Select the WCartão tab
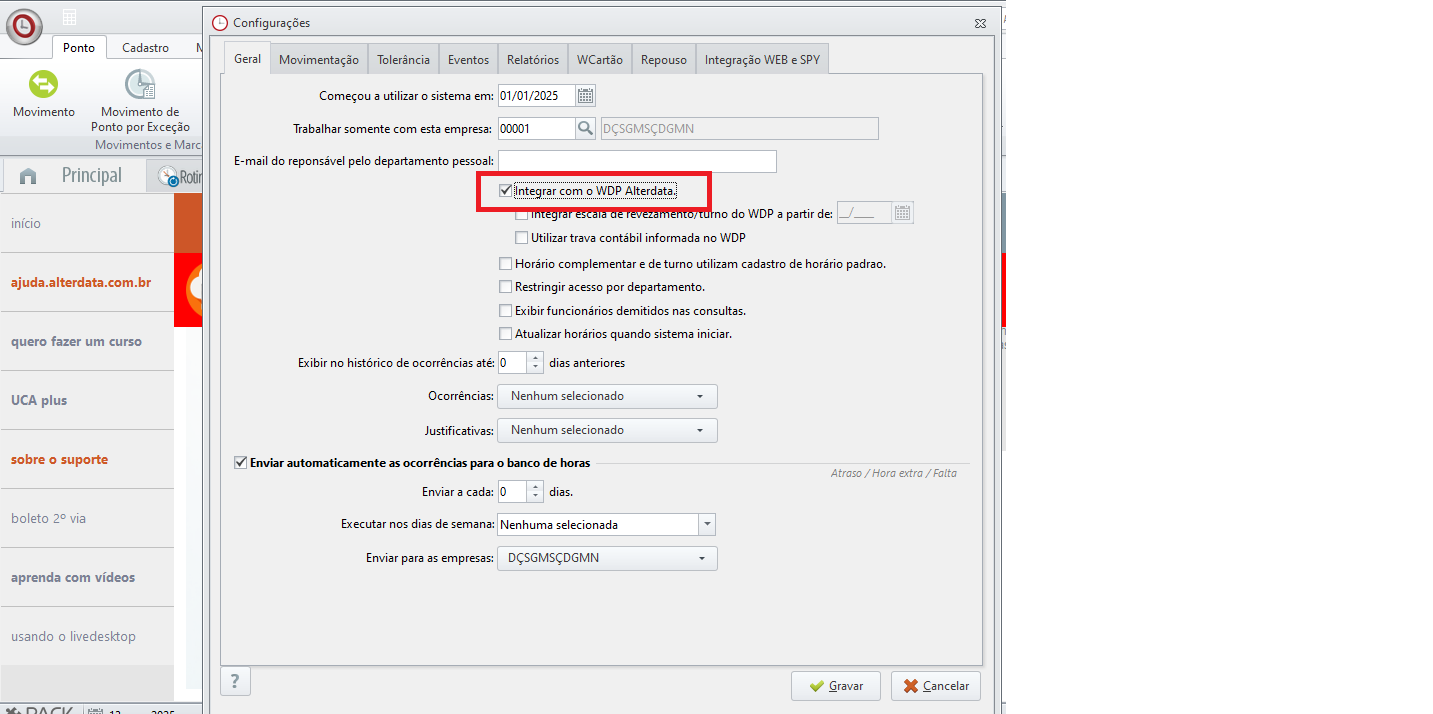1433x714 pixels. click(x=600, y=59)
